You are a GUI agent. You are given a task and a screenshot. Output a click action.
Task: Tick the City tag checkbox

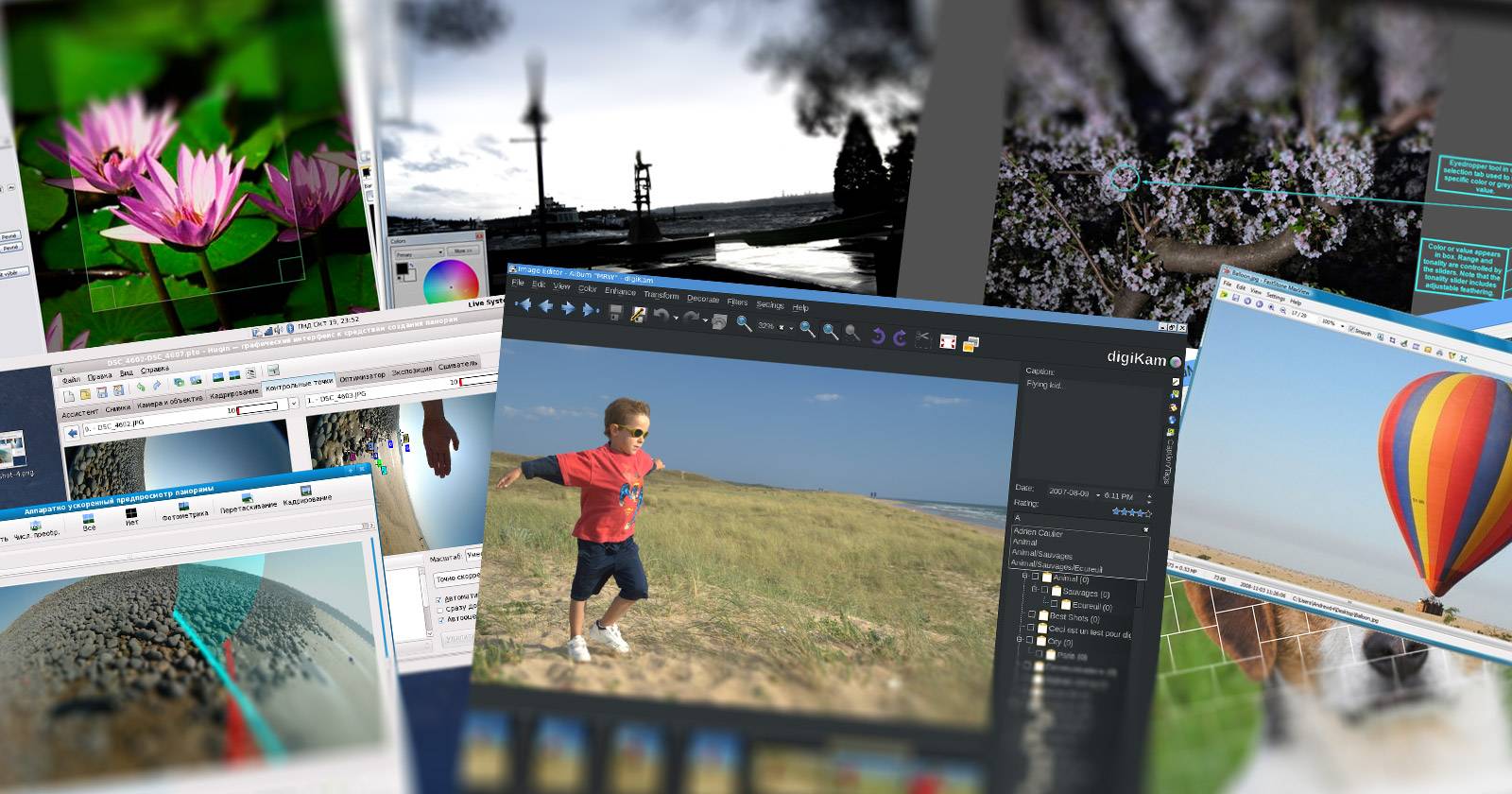(x=1029, y=640)
